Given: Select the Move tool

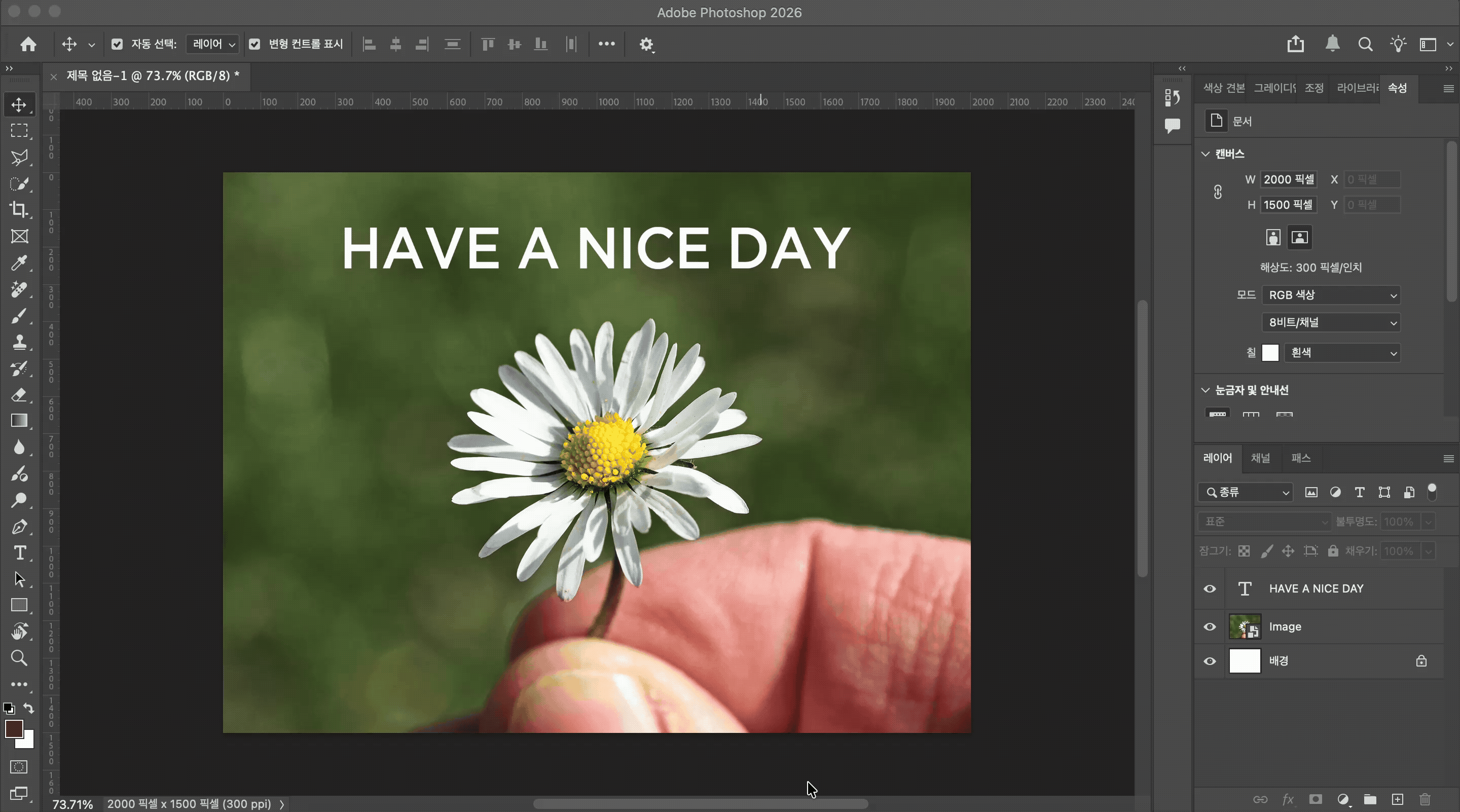Looking at the screenshot, I should pyautogui.click(x=19, y=105).
